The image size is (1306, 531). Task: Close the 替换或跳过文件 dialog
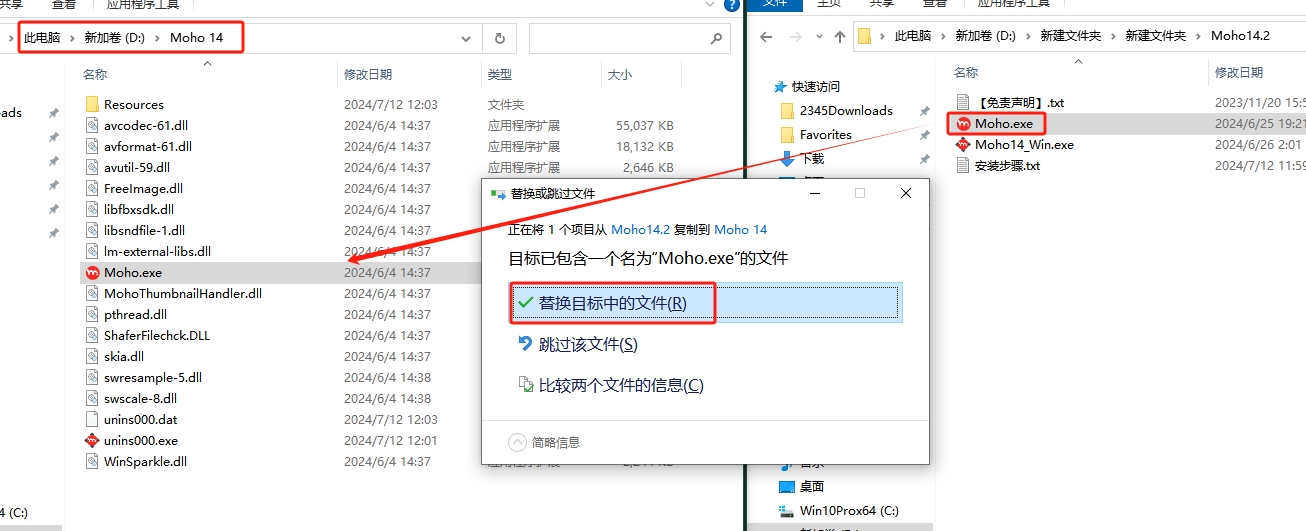pos(906,193)
